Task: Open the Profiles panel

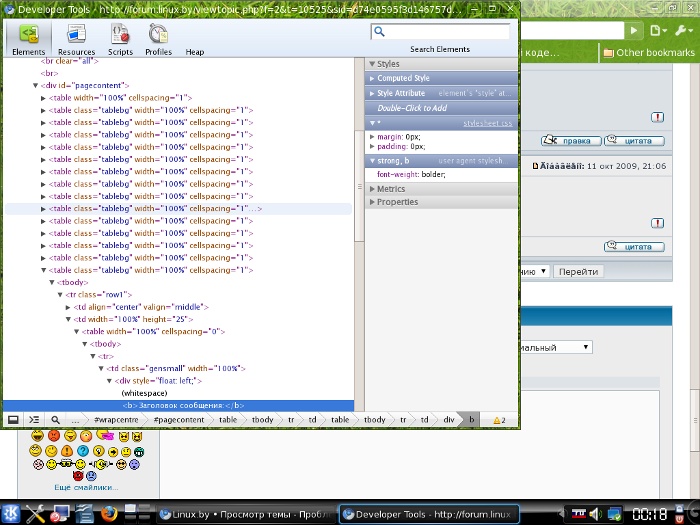Action: [x=158, y=38]
